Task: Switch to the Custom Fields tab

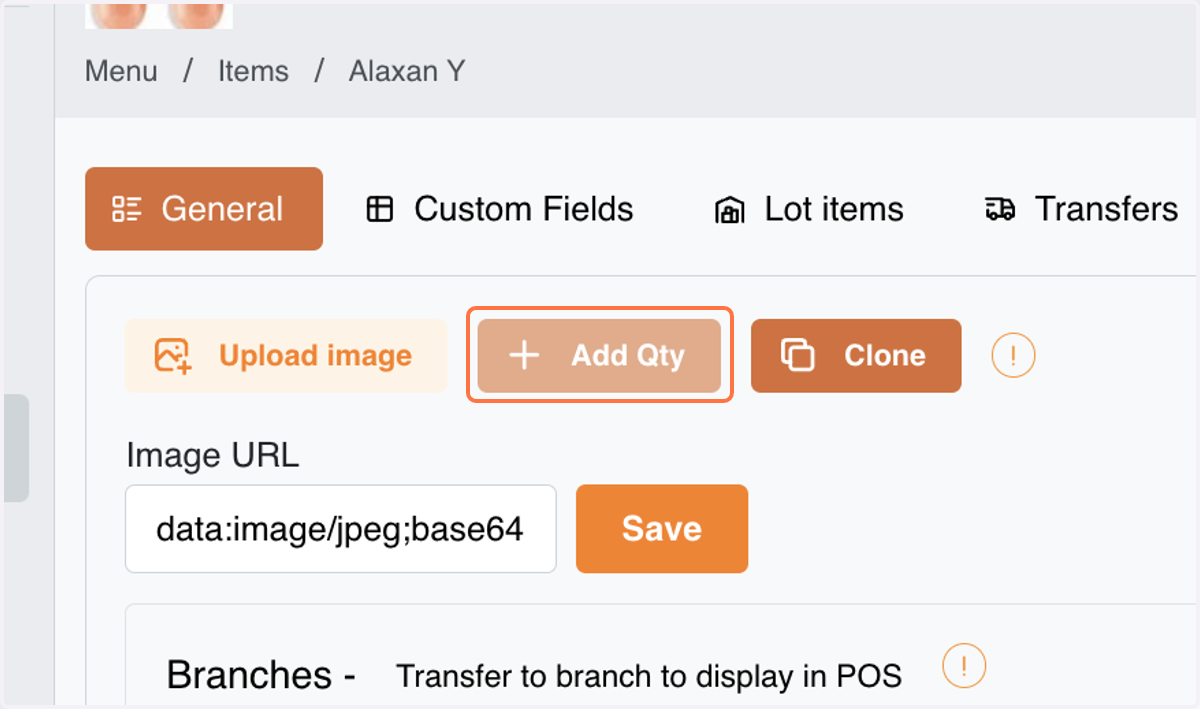Action: click(x=500, y=209)
